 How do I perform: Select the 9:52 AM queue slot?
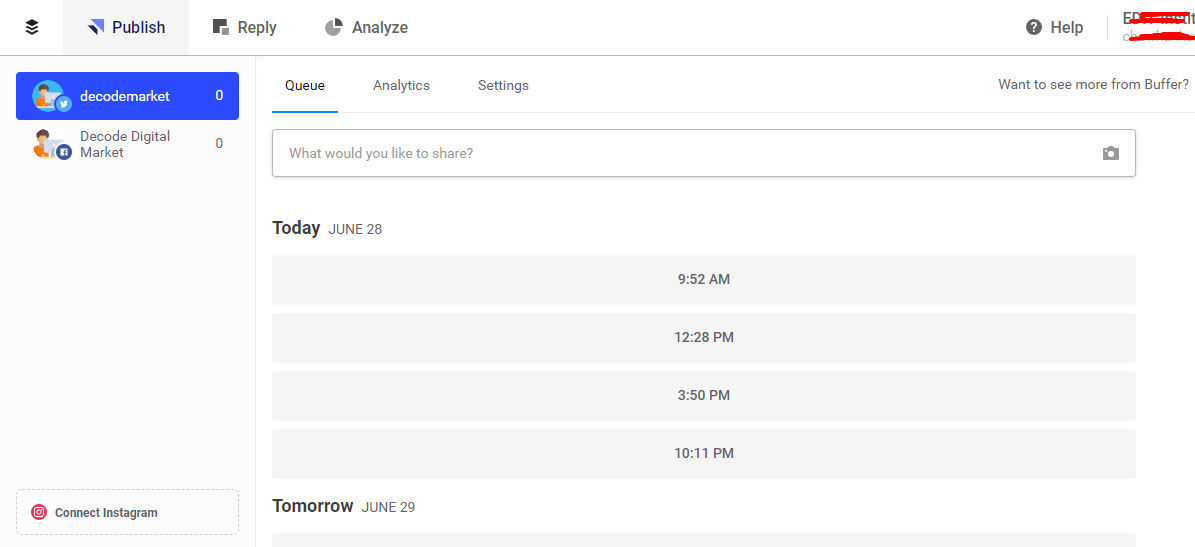click(x=703, y=280)
